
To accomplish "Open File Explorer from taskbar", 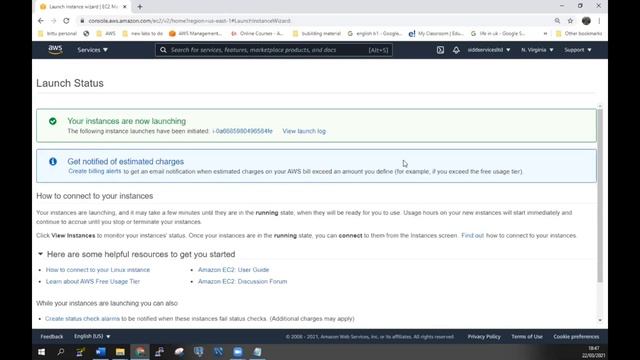I will pos(120,352).
